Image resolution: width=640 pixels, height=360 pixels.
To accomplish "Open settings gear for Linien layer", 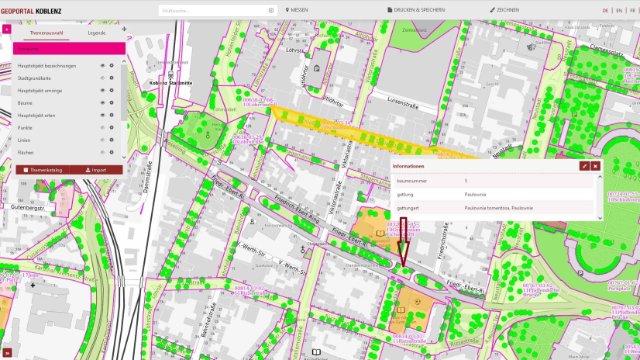I will pos(111,140).
